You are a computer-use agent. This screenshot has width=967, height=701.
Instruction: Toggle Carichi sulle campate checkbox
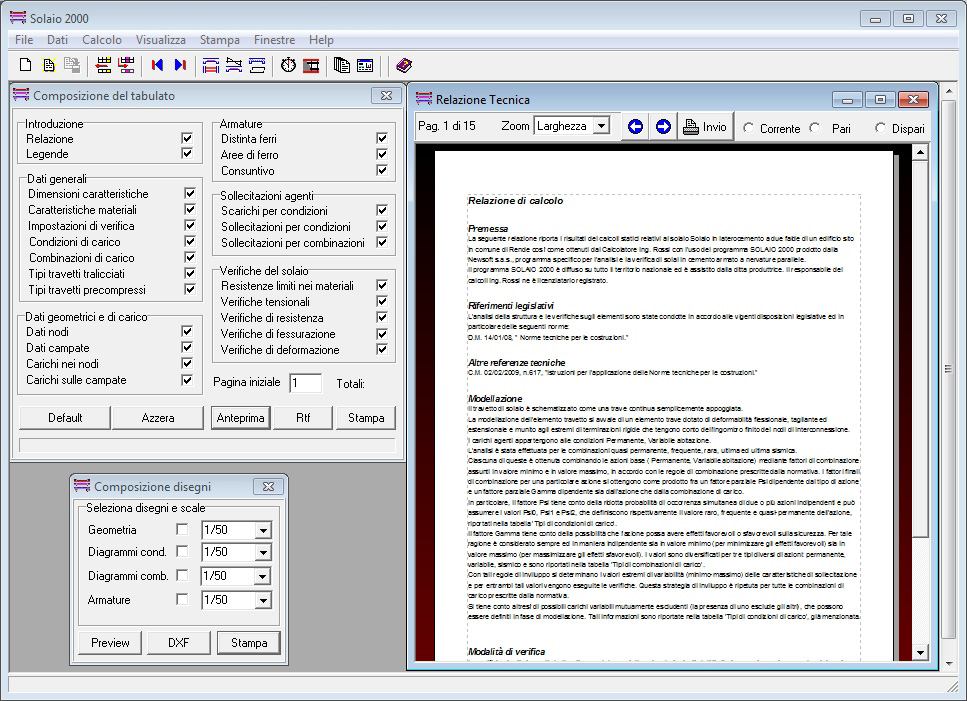click(187, 380)
